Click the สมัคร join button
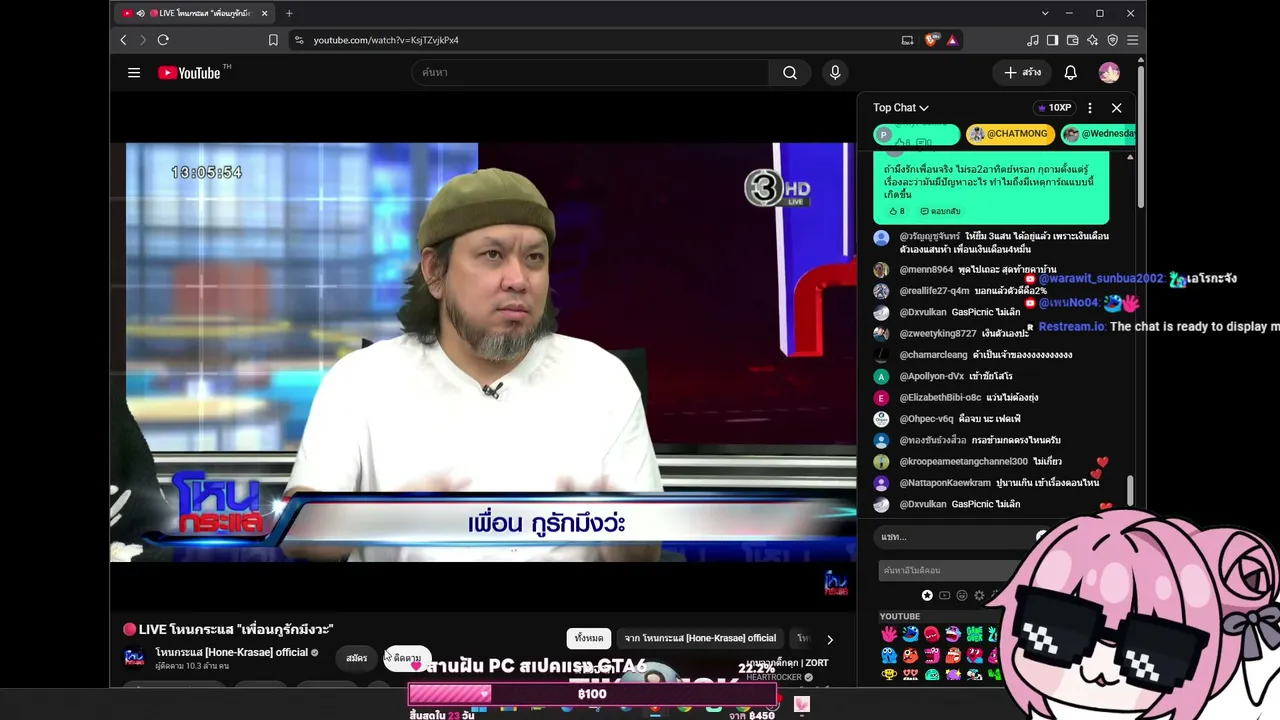1280x720 pixels. (x=357, y=658)
